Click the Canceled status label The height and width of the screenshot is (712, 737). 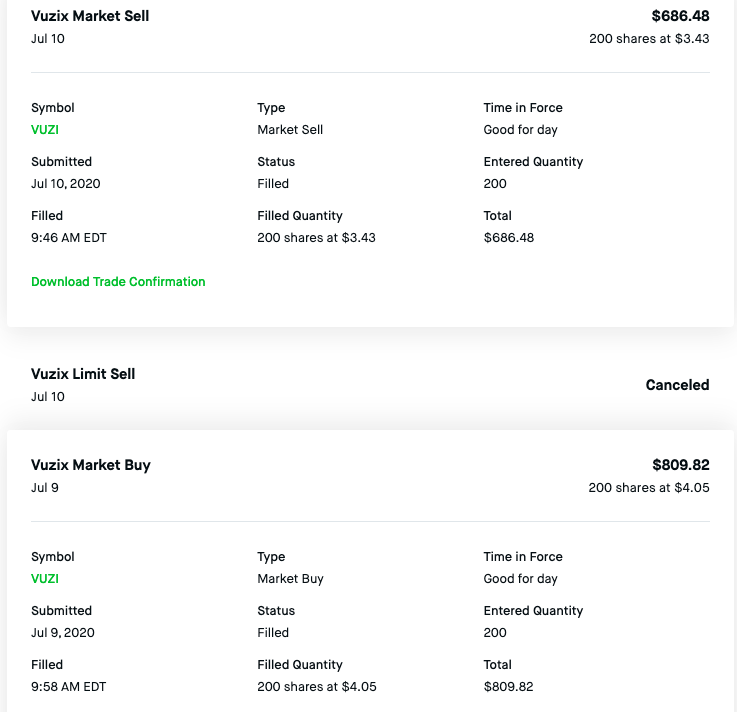click(x=677, y=385)
